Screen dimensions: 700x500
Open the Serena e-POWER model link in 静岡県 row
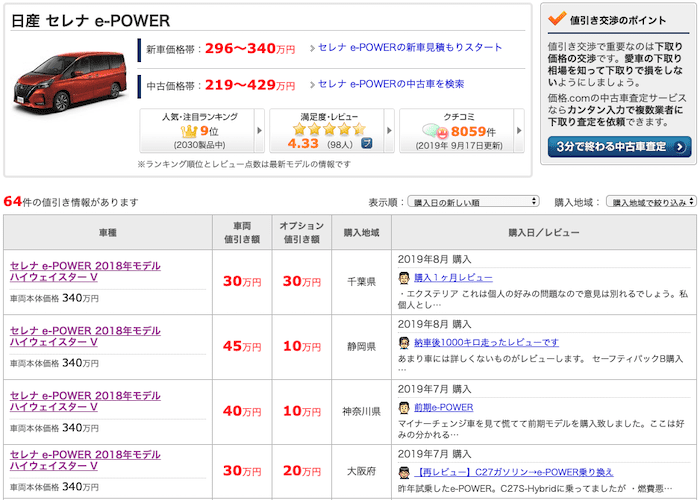coord(85,336)
